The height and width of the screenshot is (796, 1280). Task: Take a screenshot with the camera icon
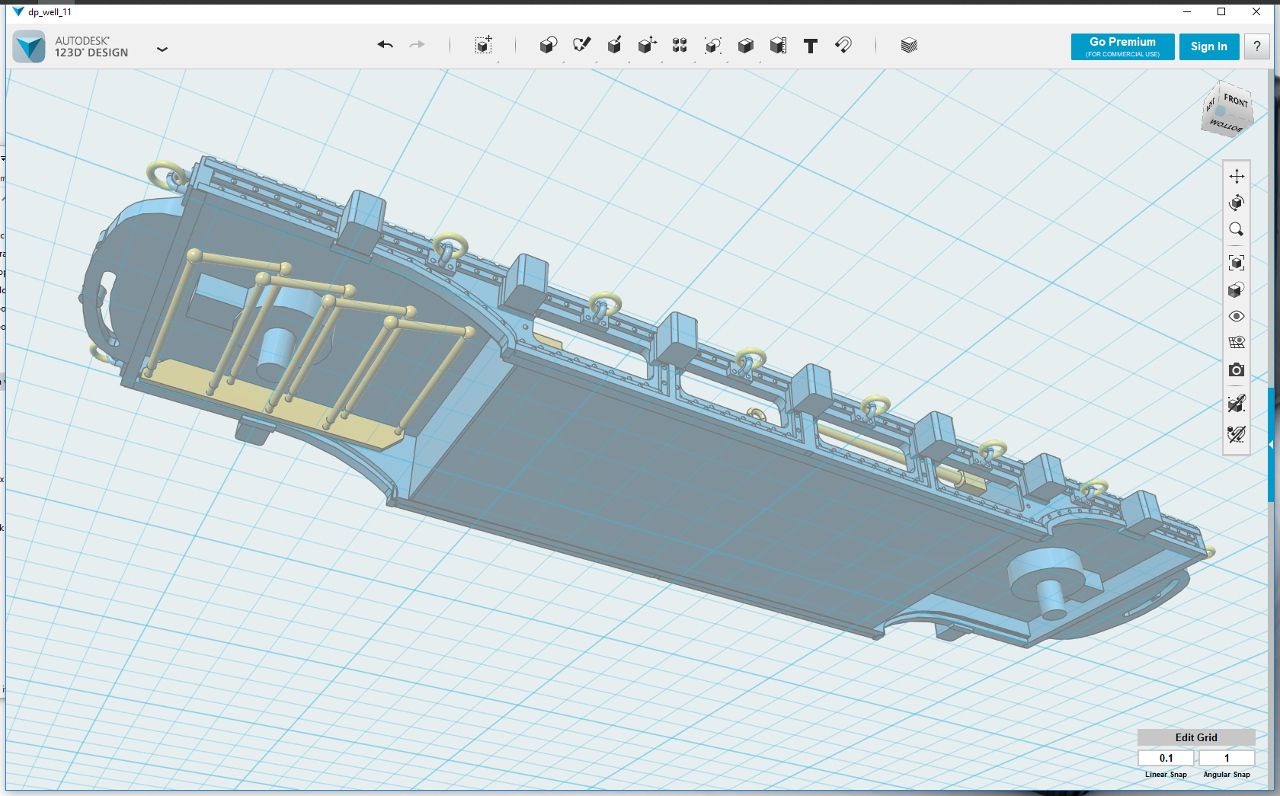pos(1236,370)
